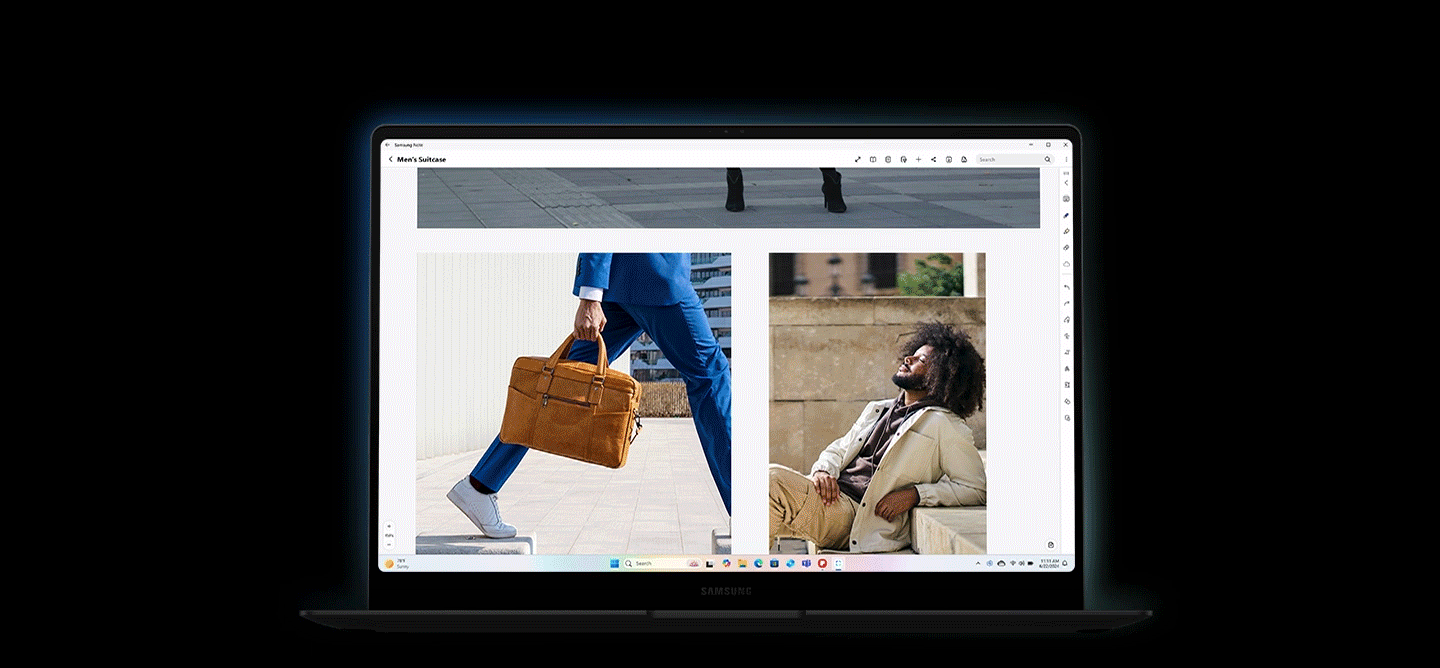Image resolution: width=1440 pixels, height=668 pixels.
Task: Go back using the arrow beside Men's Suitcase
Action: click(390, 159)
